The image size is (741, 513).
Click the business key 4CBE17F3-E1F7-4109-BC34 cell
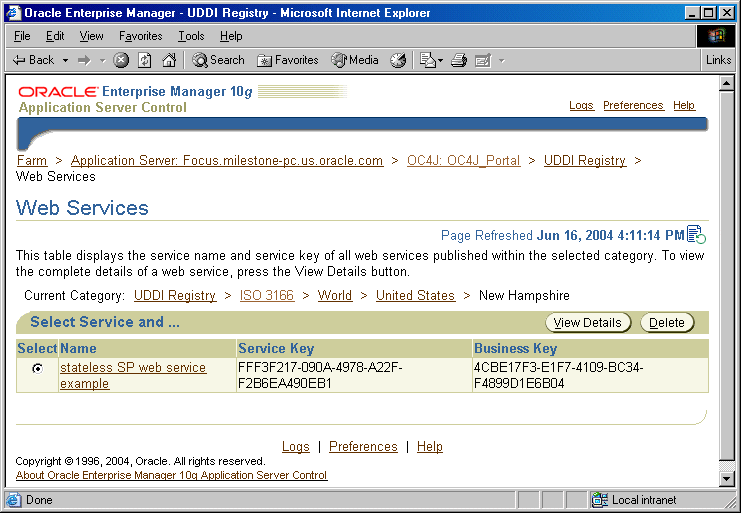click(x=590, y=376)
